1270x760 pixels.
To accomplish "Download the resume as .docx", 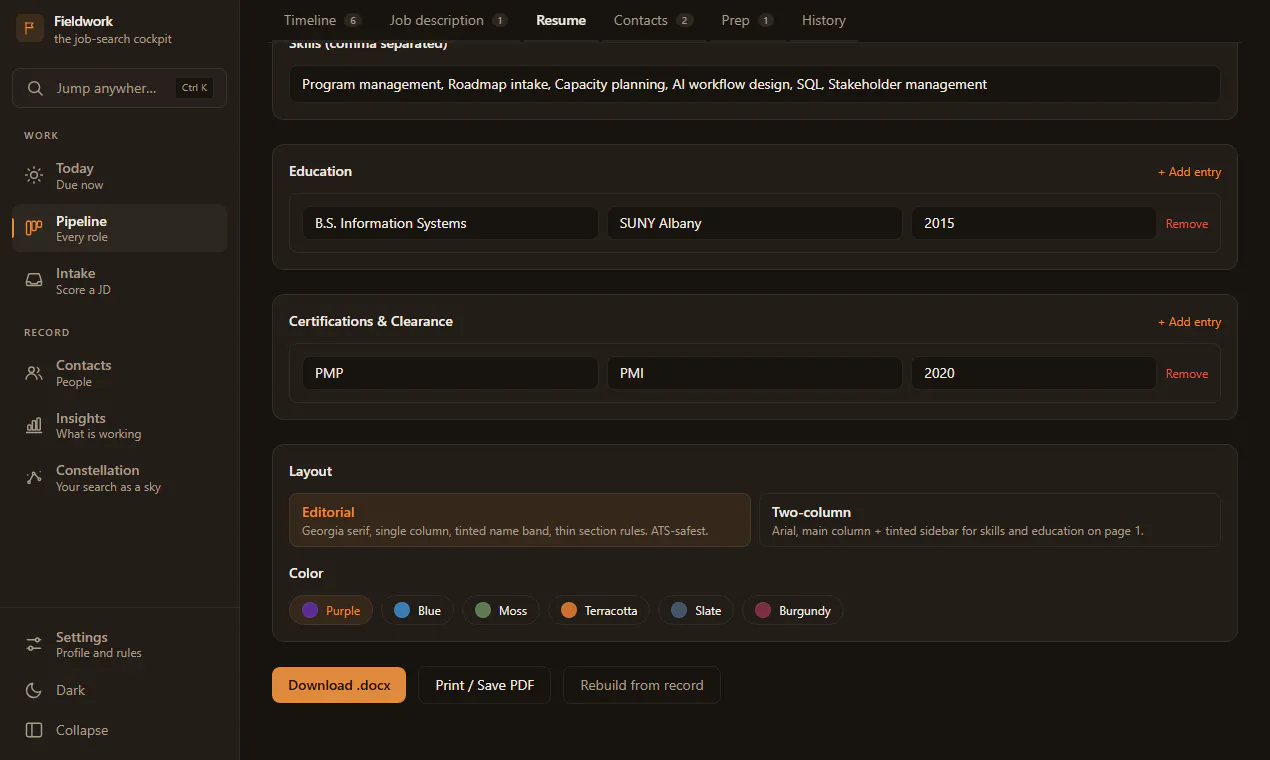I will tap(339, 685).
